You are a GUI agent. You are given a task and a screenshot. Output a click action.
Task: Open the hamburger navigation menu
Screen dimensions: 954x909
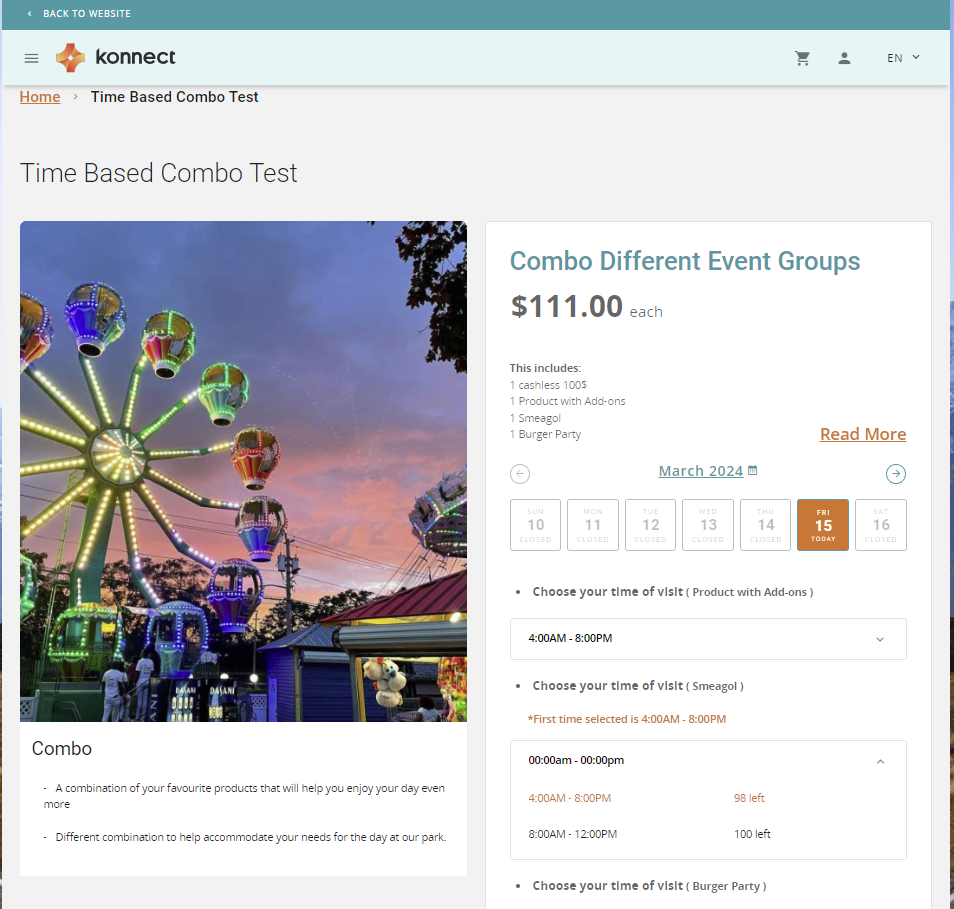(x=31, y=58)
